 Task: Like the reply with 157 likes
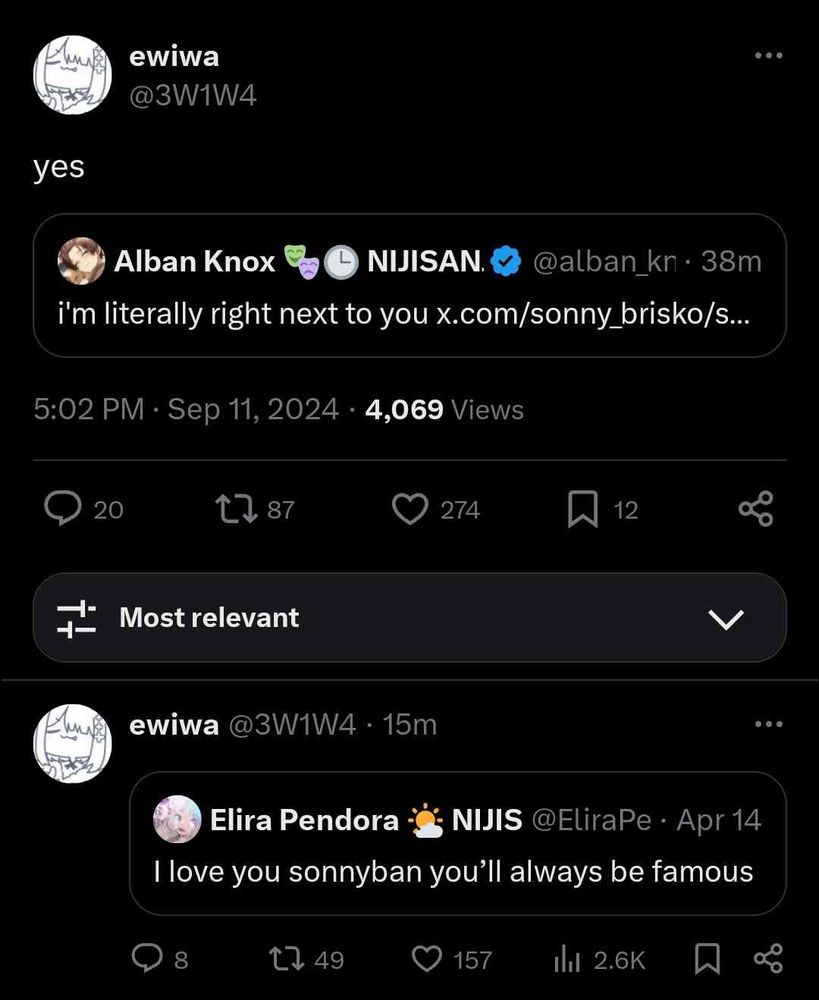click(x=429, y=960)
